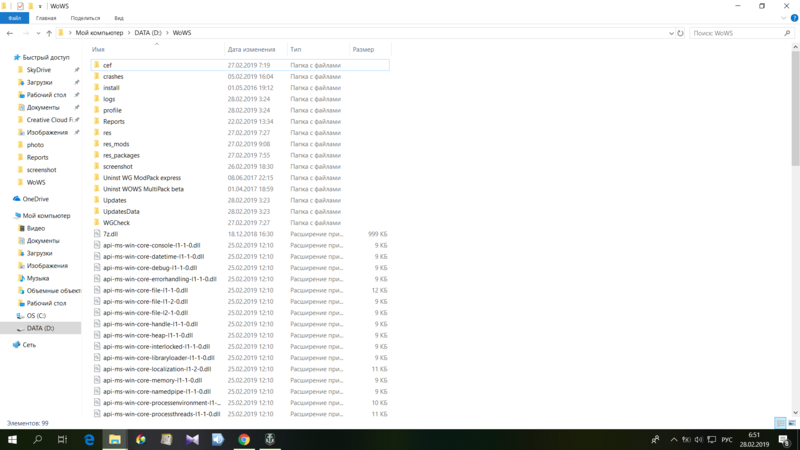
Task: Unpin Загрузки using its pin icon
Action: coord(77,82)
